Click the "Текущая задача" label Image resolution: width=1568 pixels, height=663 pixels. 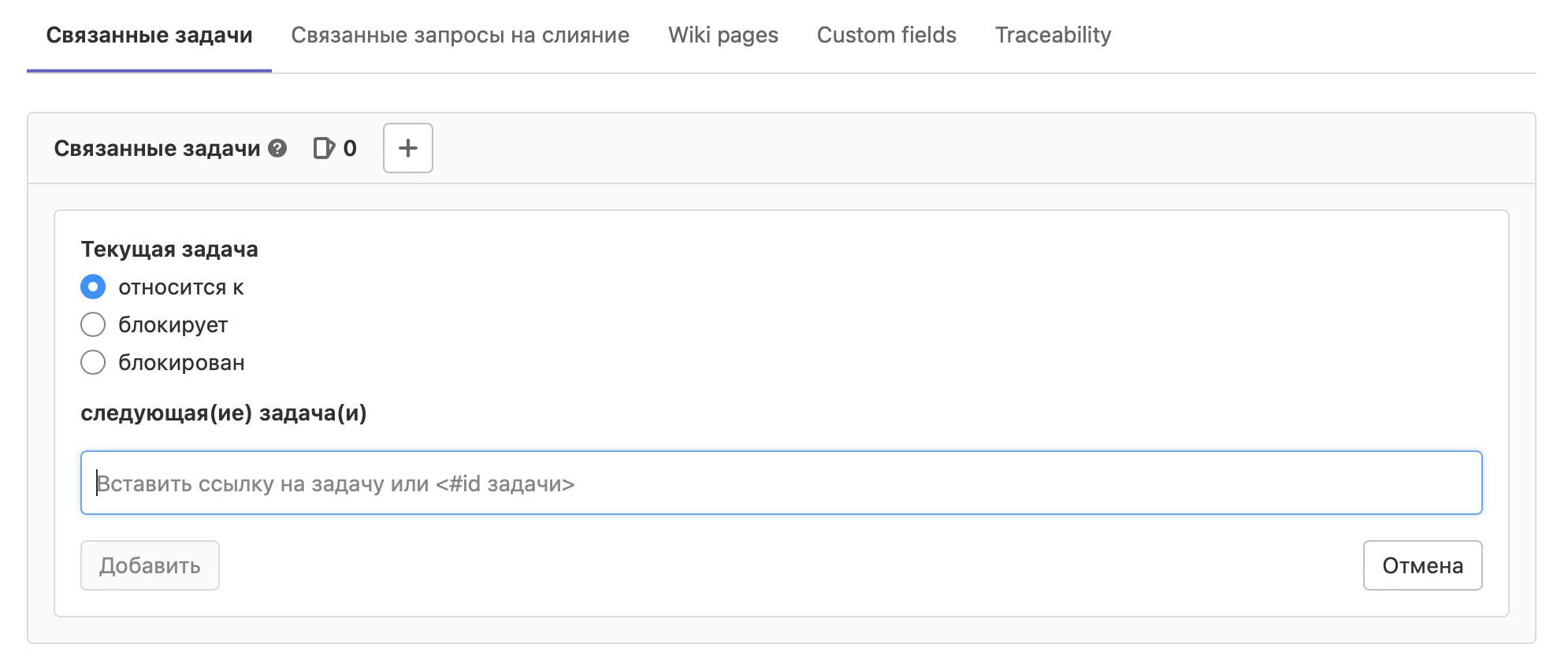pyautogui.click(x=169, y=250)
